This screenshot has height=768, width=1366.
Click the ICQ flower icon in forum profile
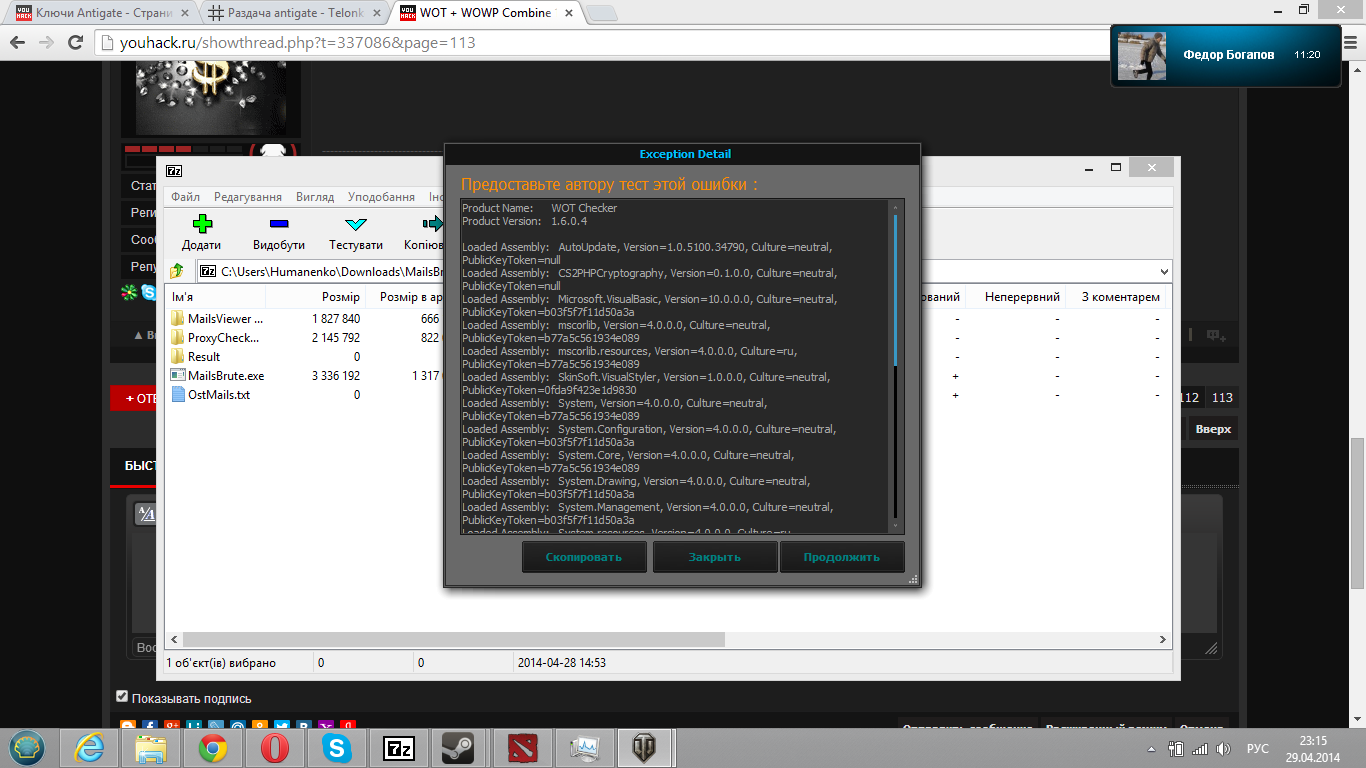(128, 292)
